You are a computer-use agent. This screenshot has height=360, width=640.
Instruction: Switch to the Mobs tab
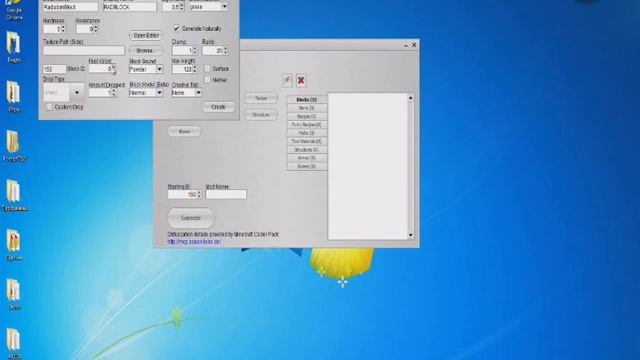[x=307, y=133]
